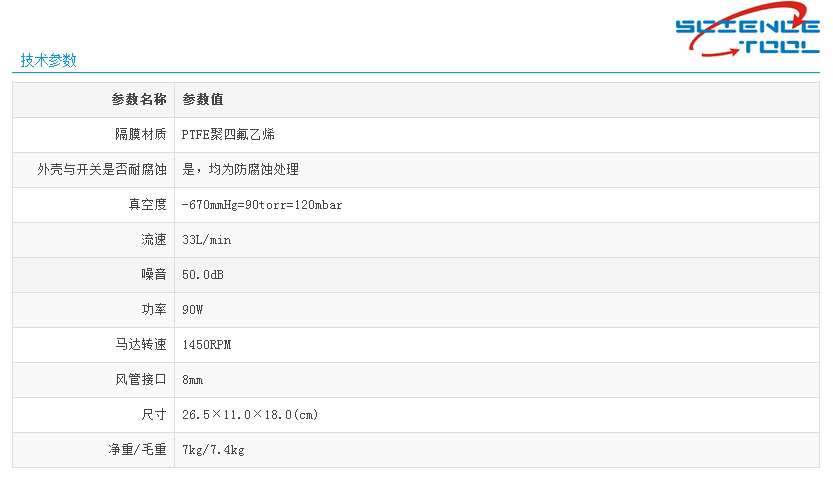Select the 噪音 row label
Viewport: 833px width, 477px height.
[x=153, y=275]
